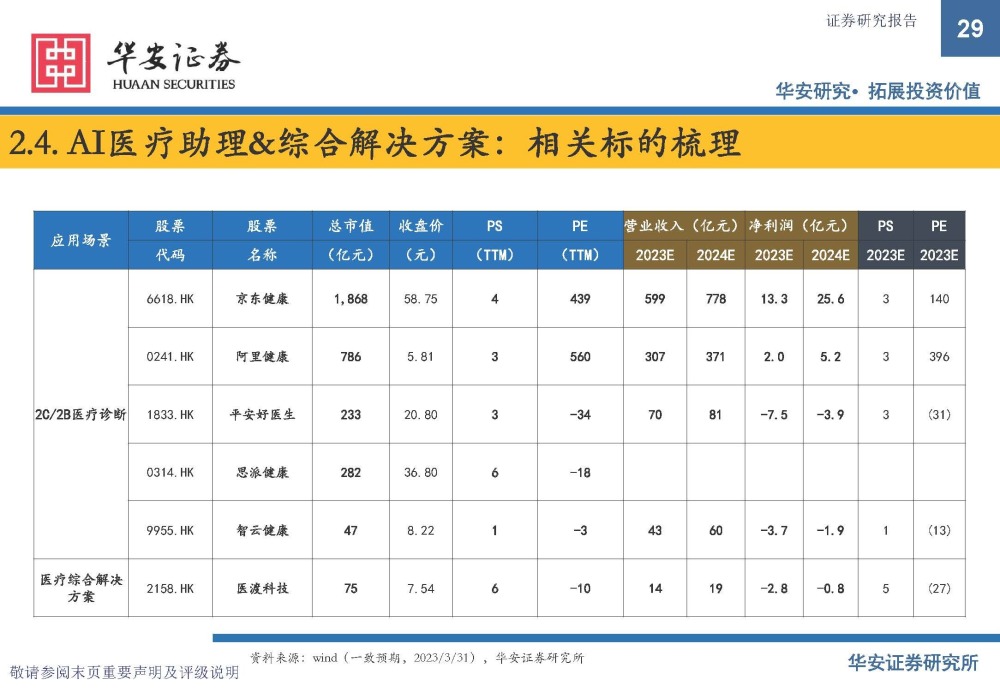Screen dimensions: 1000x692
Task: Click the PE (TTM) value -34
Action: point(580,415)
